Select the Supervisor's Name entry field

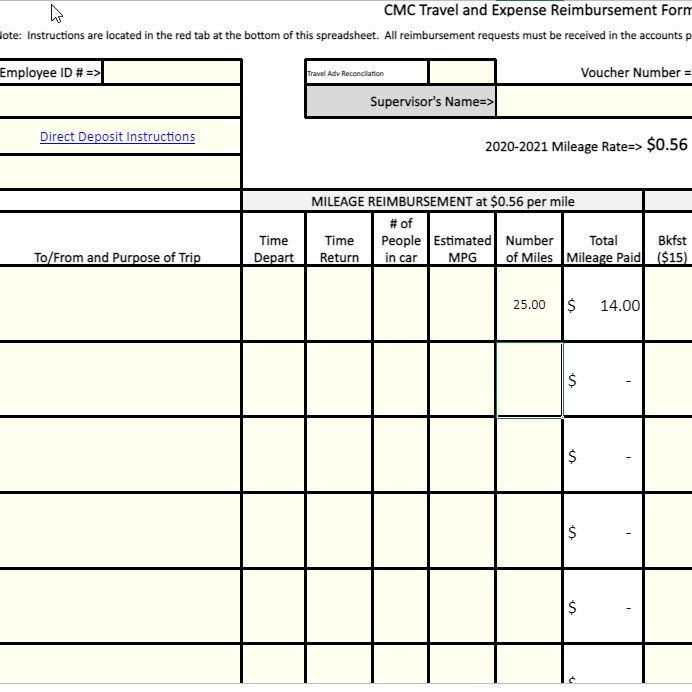[x=594, y=102]
